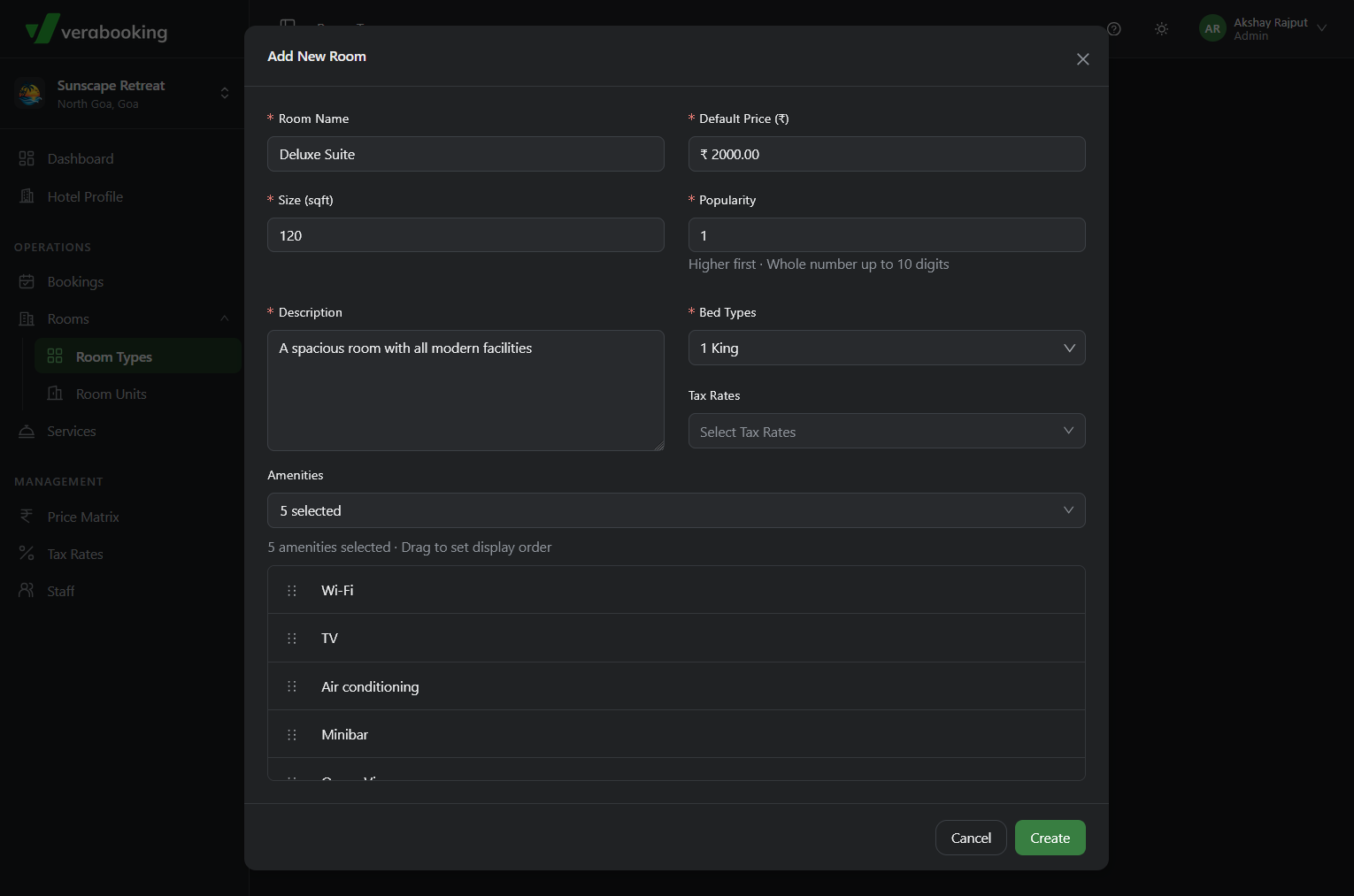1354x896 pixels.
Task: Grab the Wi-Fi drag handle
Action: 292,591
